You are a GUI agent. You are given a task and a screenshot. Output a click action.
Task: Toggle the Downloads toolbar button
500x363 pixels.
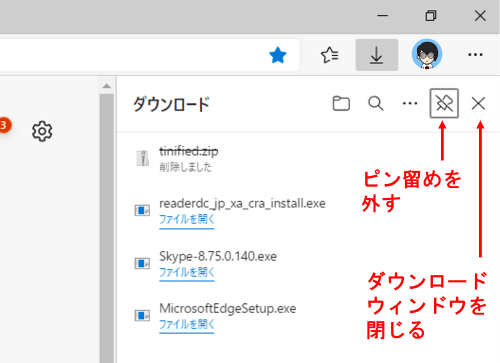point(377,55)
